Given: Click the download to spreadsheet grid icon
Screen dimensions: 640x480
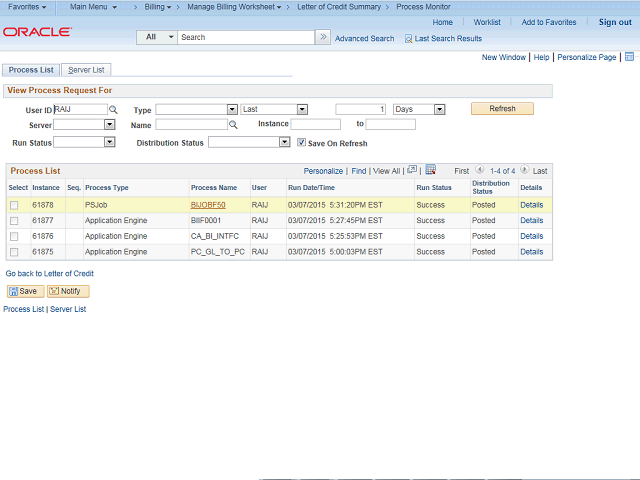Looking at the screenshot, I should (x=430, y=170).
